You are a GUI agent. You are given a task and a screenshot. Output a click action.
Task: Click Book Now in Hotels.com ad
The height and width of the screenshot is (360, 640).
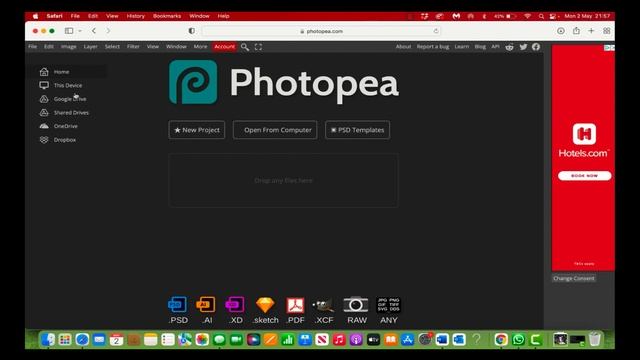click(584, 176)
